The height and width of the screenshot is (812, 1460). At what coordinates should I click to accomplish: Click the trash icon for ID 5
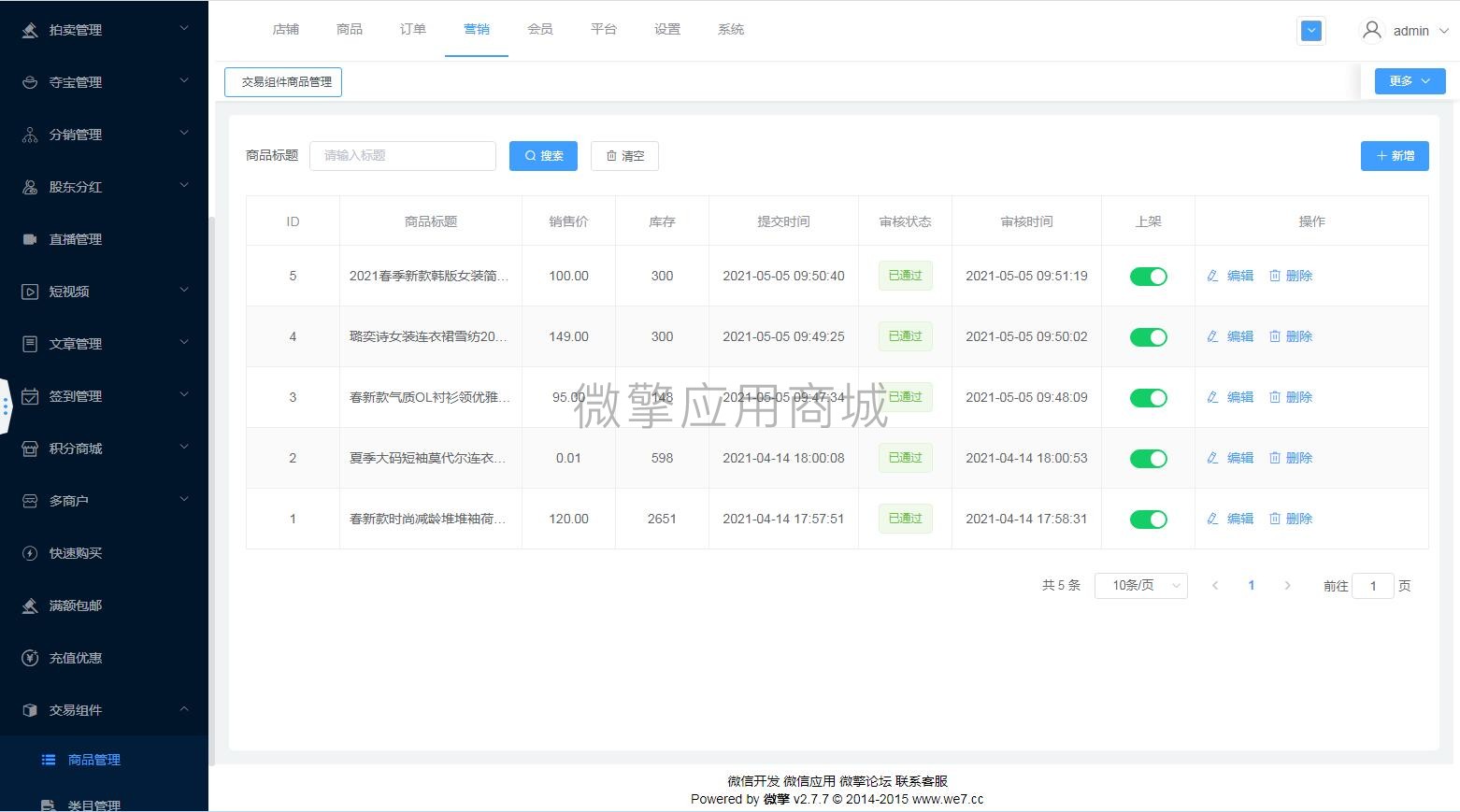click(x=1274, y=276)
